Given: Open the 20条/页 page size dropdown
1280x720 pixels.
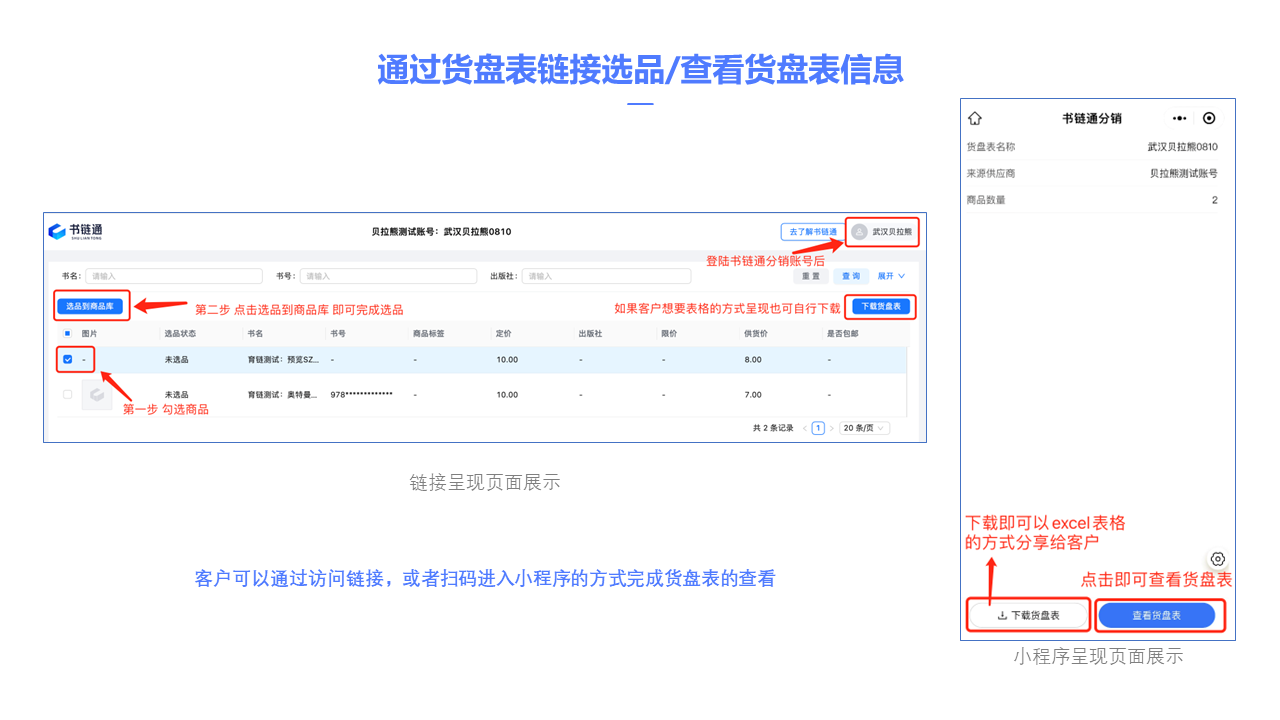Looking at the screenshot, I should [864, 428].
